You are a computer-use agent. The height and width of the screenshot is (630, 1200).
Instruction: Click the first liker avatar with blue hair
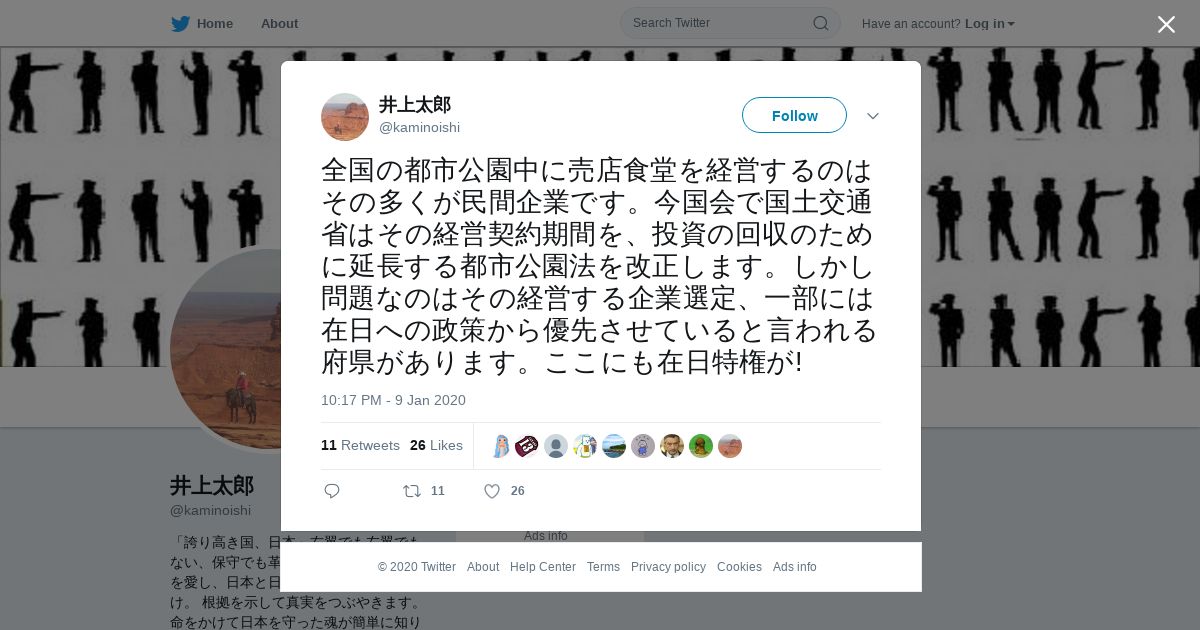click(499, 446)
